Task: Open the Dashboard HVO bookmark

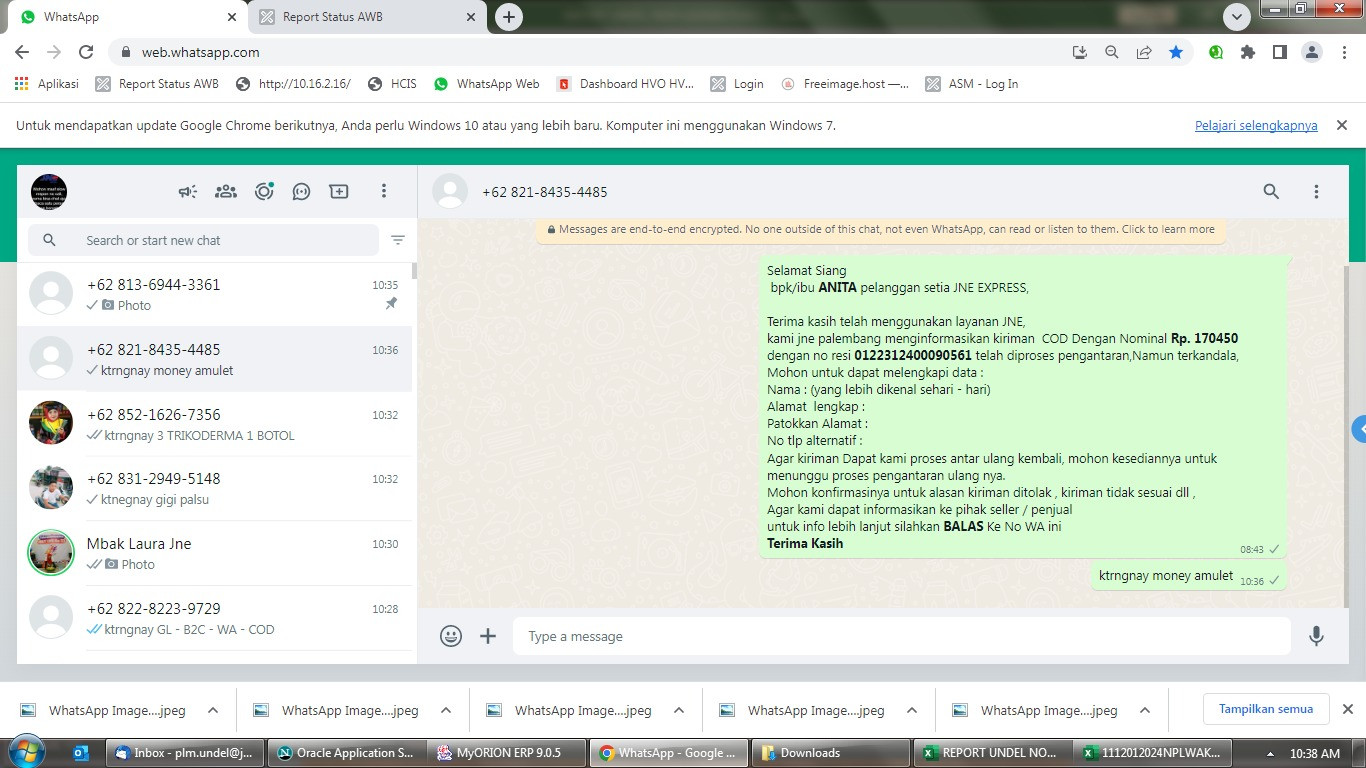Action: pos(625,84)
